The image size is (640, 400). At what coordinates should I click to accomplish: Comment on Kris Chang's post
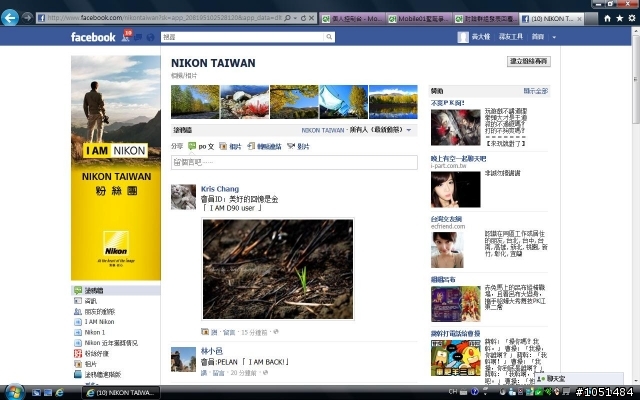[229, 332]
